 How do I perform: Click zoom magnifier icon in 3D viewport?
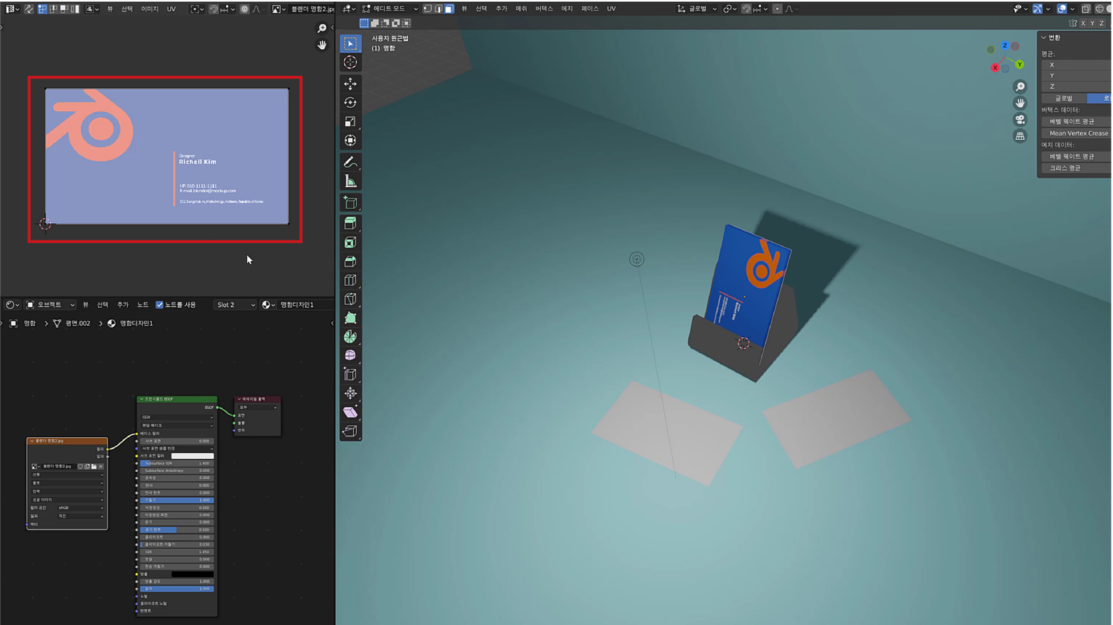(1020, 87)
